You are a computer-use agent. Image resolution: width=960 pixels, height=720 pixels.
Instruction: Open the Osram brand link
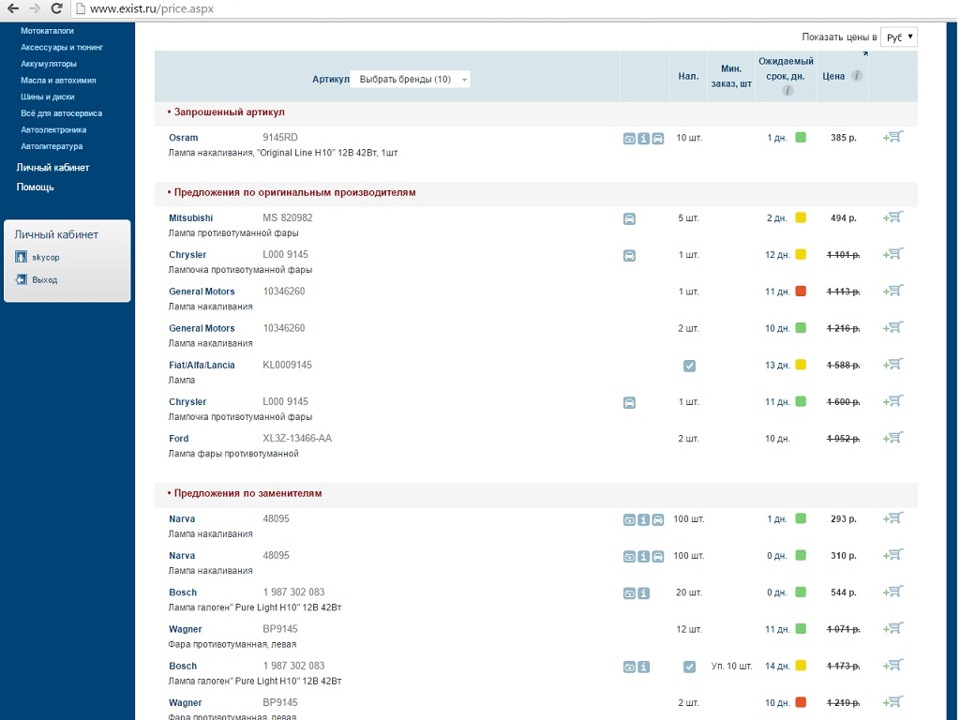pos(183,138)
